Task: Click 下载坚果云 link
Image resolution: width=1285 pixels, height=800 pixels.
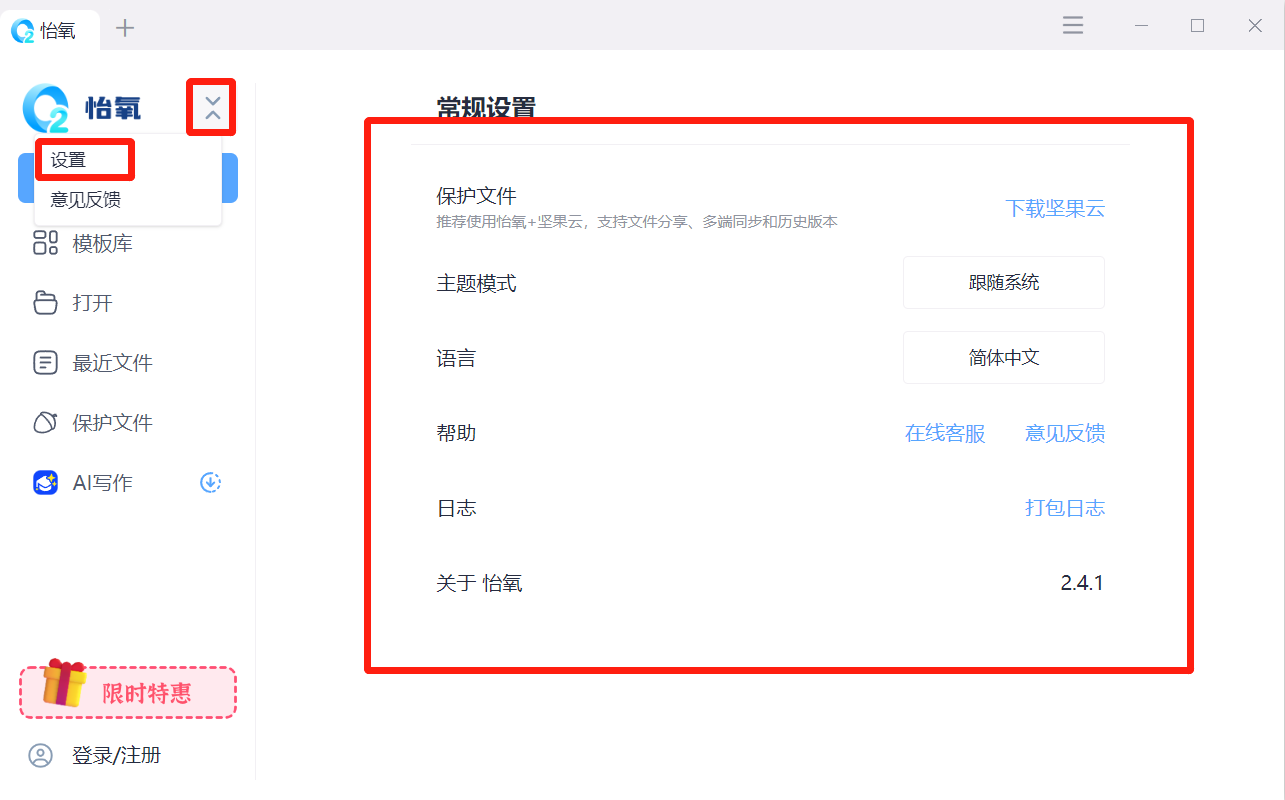Action: click(x=1055, y=208)
